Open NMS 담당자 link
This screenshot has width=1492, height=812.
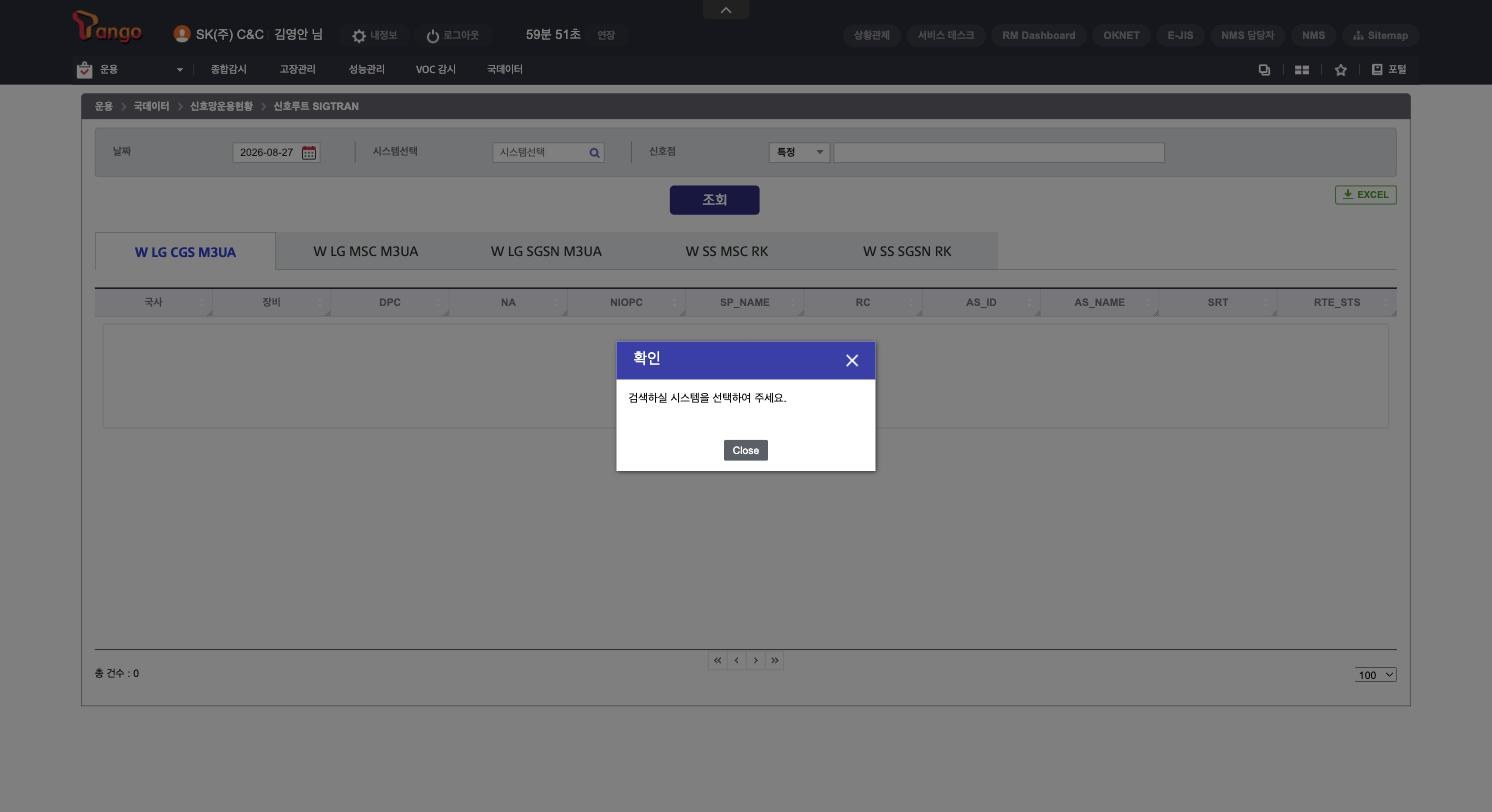pos(1247,35)
